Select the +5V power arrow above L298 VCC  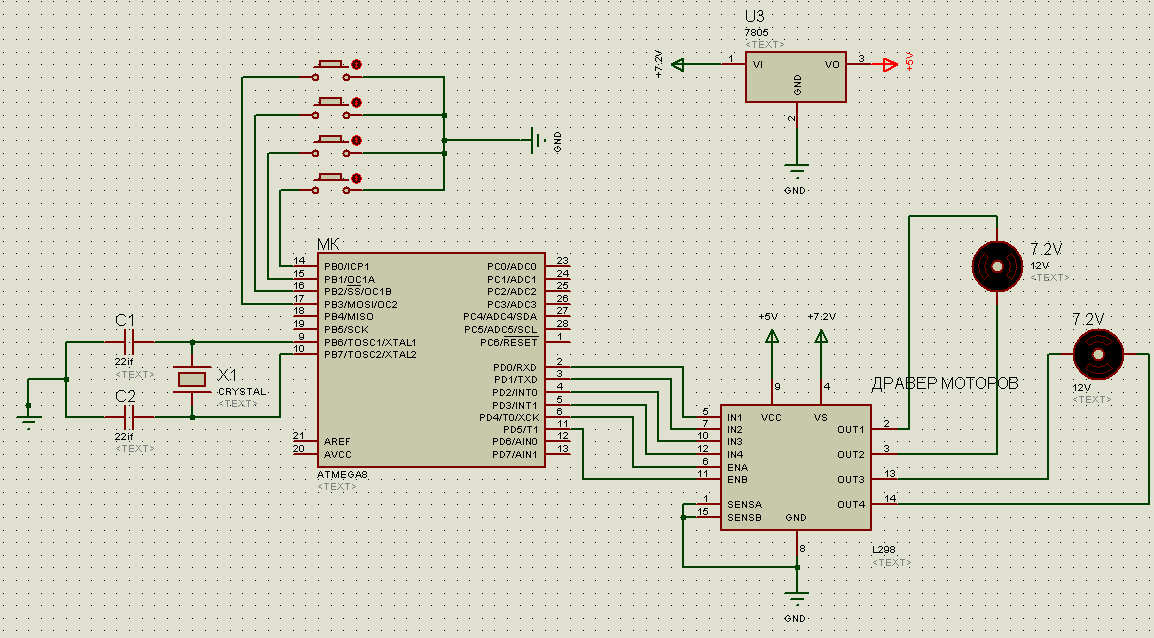click(772, 340)
